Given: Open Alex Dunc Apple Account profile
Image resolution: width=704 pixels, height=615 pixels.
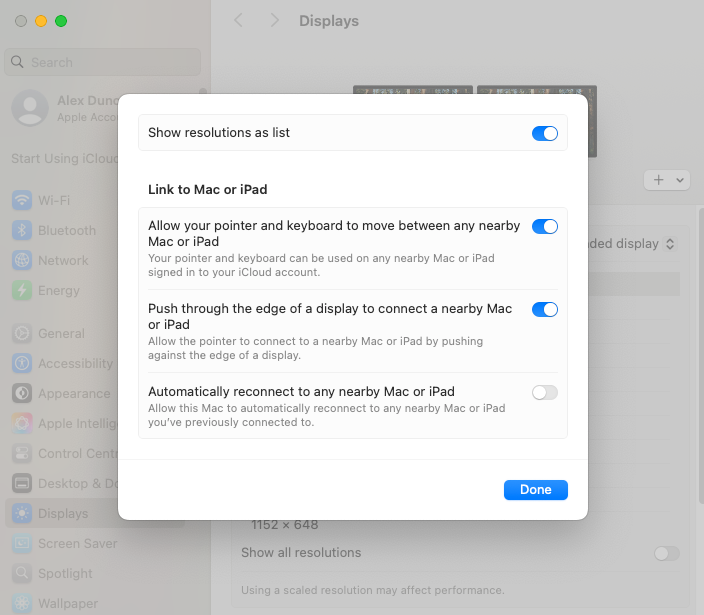Looking at the screenshot, I should pyautogui.click(x=60, y=108).
